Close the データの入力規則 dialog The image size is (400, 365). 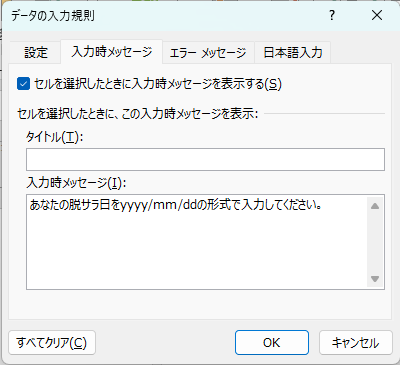pyautogui.click(x=377, y=15)
